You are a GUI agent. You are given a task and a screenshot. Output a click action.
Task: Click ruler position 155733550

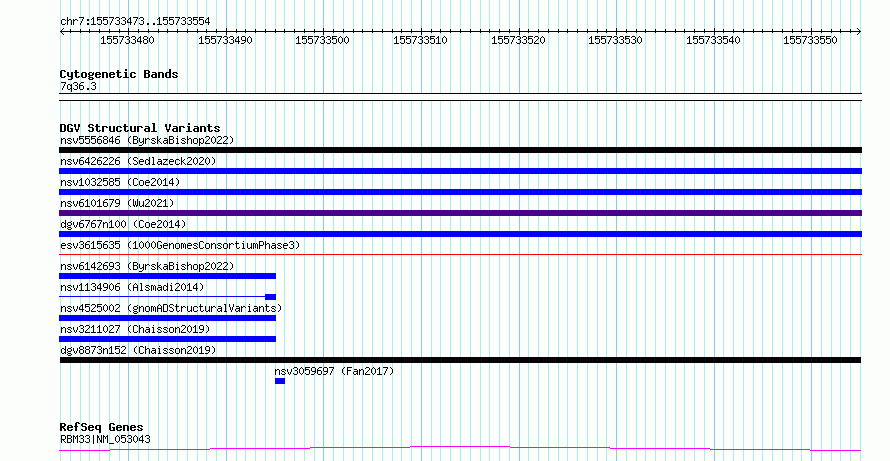[810, 40]
